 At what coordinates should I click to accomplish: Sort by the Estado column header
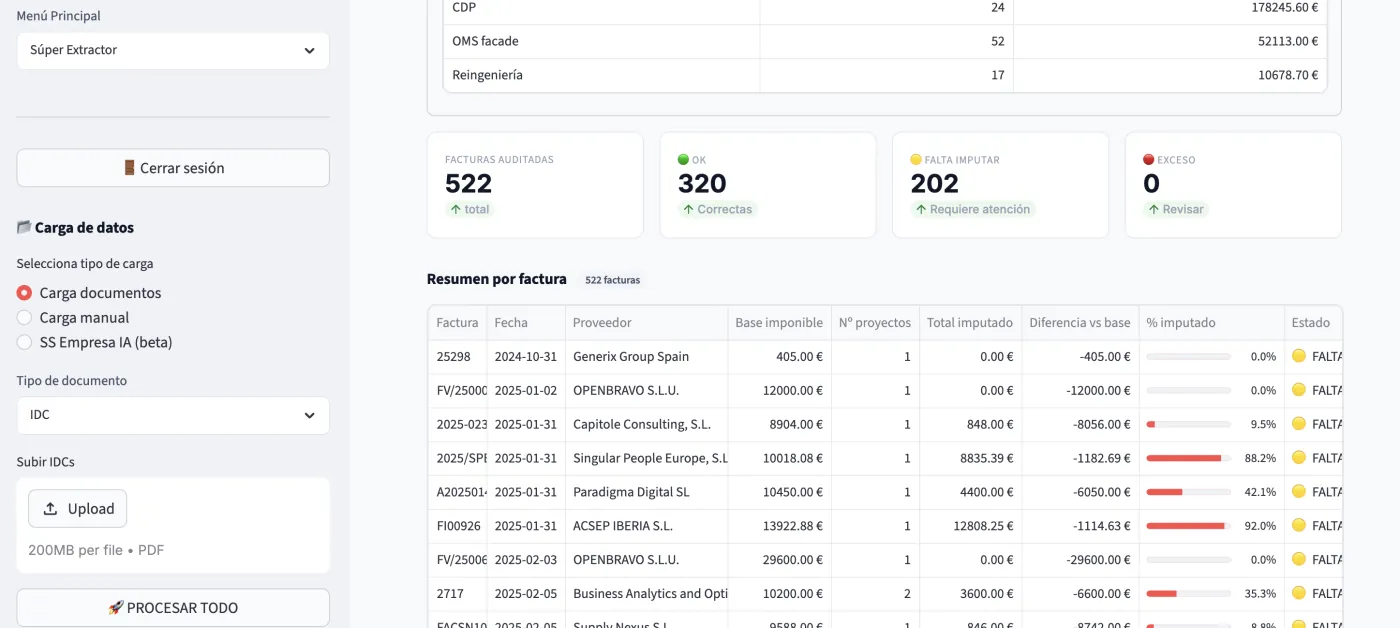(1313, 323)
